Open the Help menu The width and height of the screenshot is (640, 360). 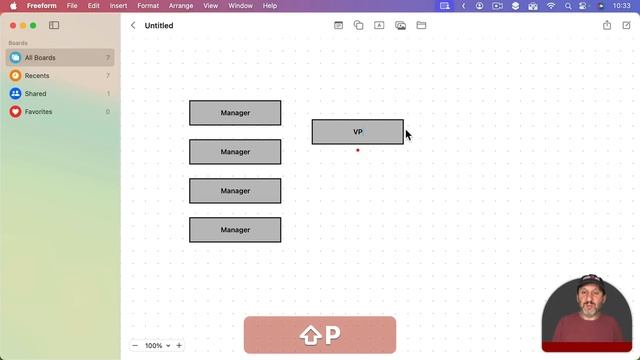pyautogui.click(x=270, y=6)
